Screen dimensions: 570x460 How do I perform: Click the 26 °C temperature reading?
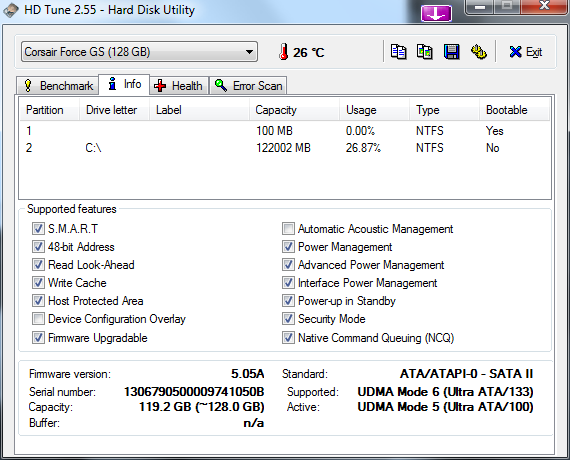(309, 52)
